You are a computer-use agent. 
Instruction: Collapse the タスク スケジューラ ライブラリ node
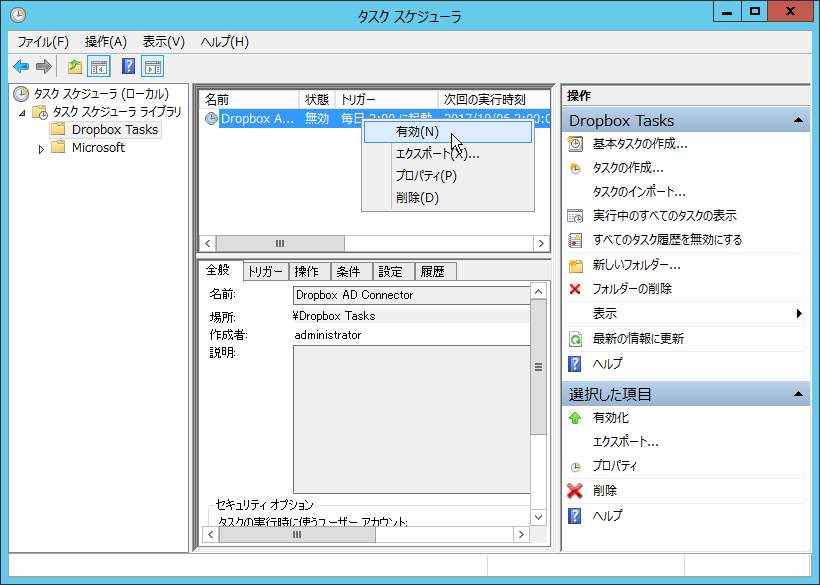click(22, 112)
